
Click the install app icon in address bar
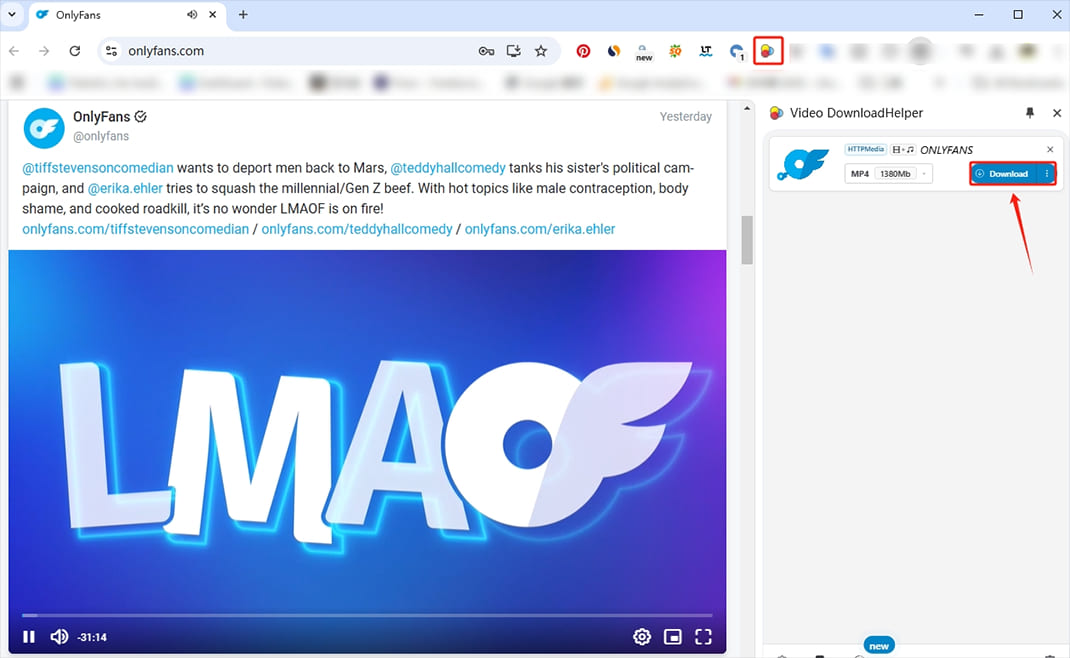tap(514, 51)
